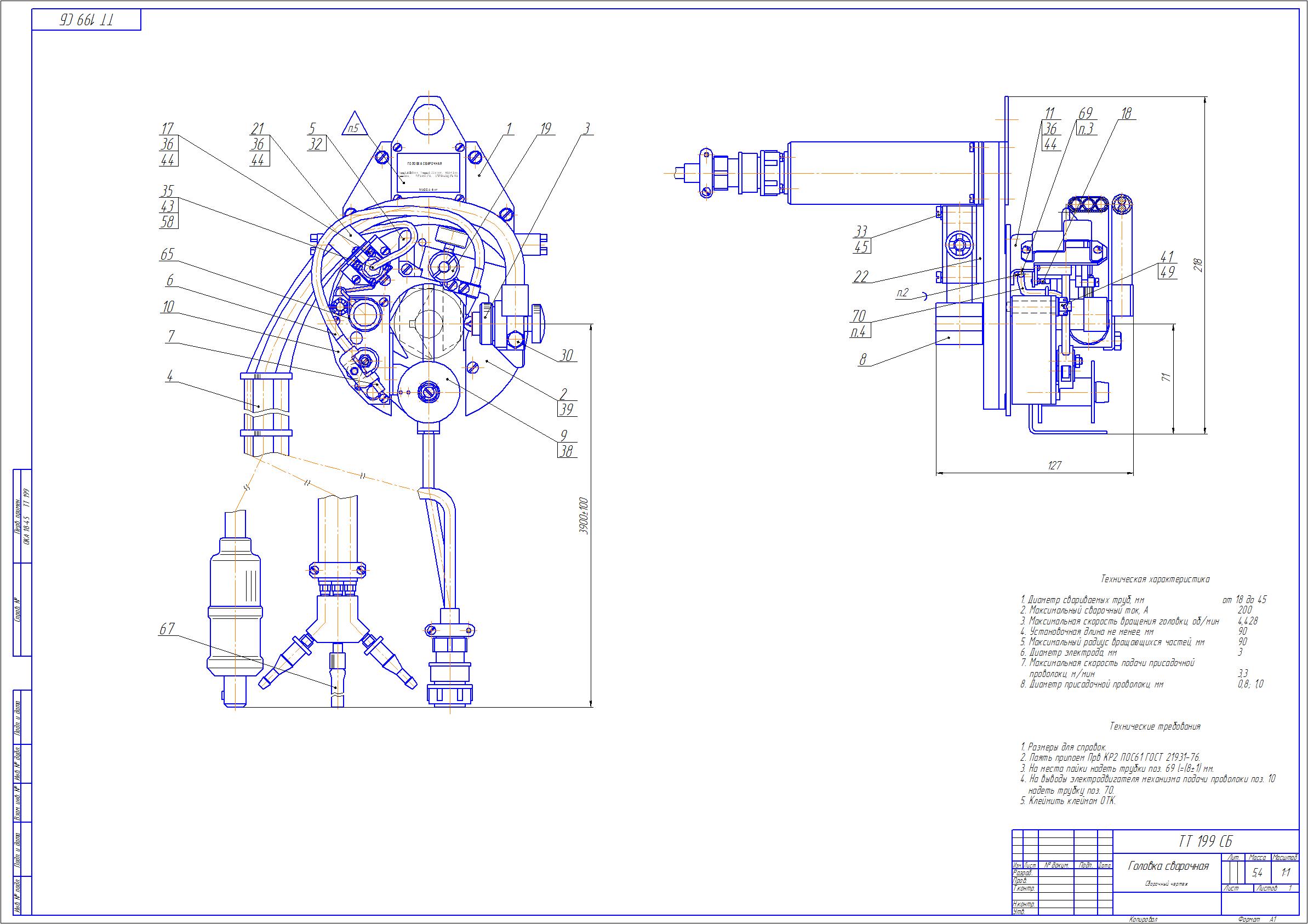1308x924 pixels.
Task: Click the vertical dimension '71'
Action: coord(1167,377)
